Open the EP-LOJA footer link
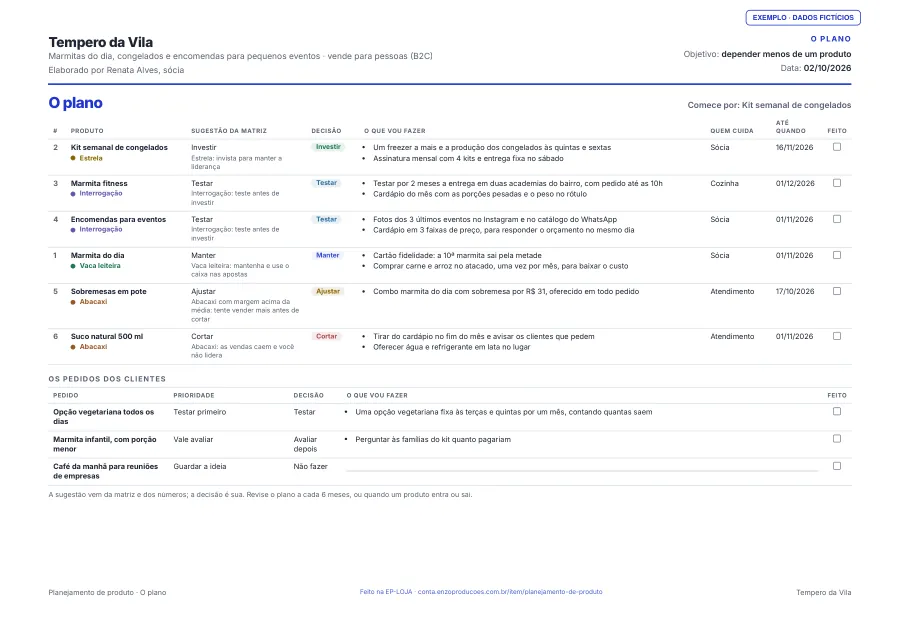 (x=481, y=592)
